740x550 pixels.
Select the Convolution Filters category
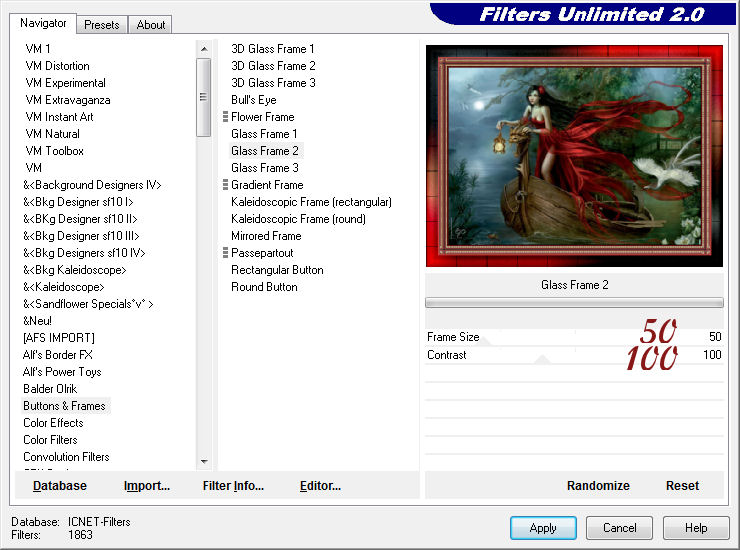click(x=66, y=457)
